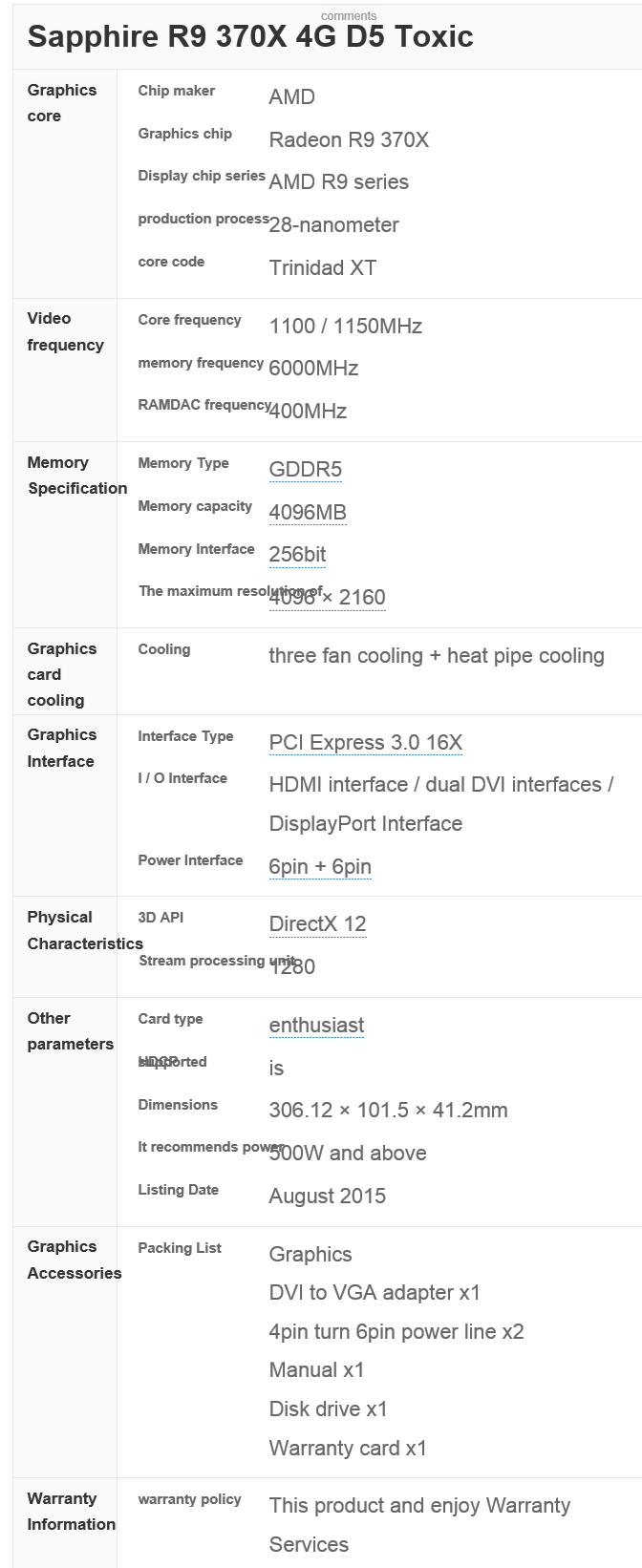This screenshot has width=642, height=1568.
Task: Select the Radeon R9 370X chip value
Action: pyautogui.click(x=349, y=139)
